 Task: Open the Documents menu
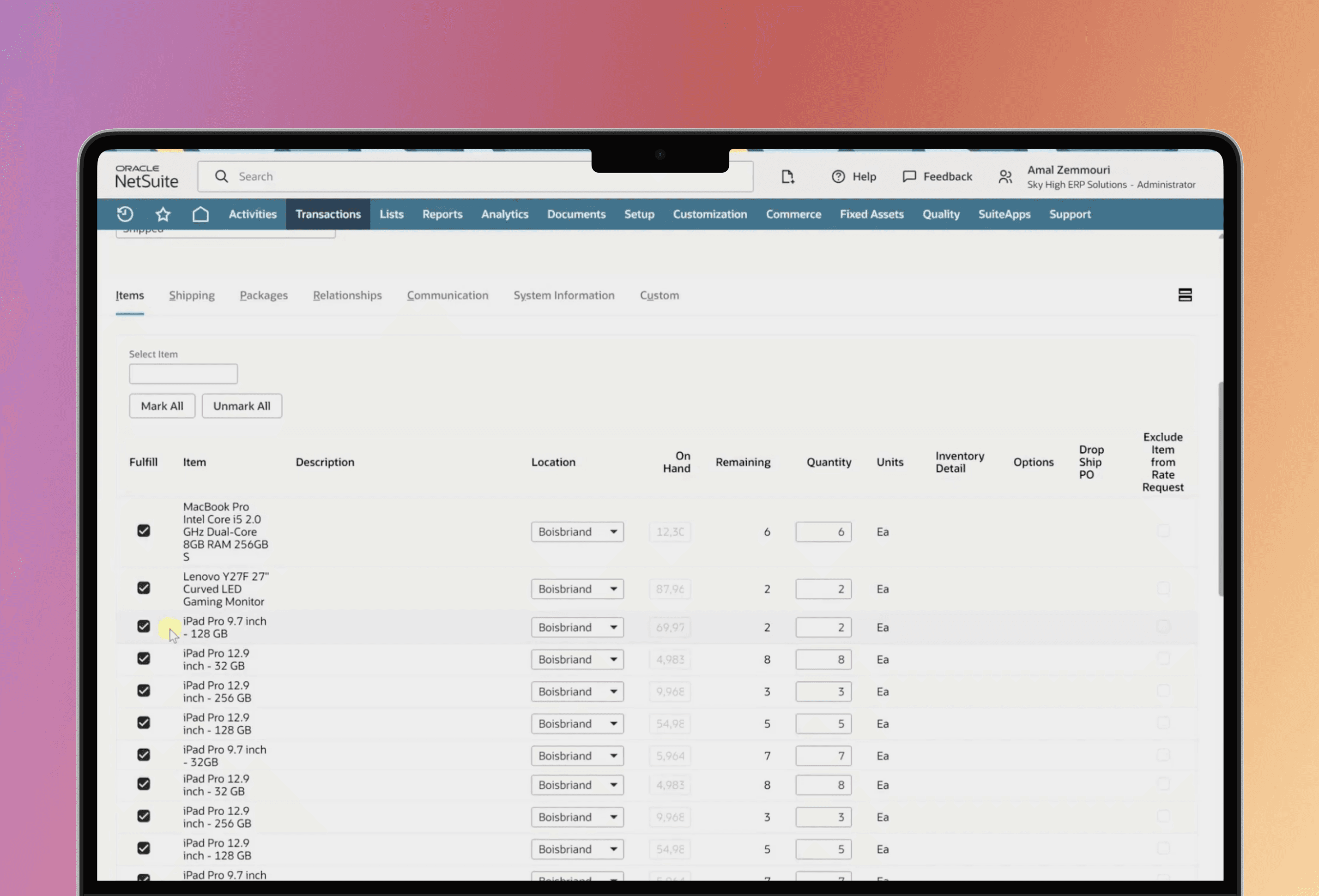pyautogui.click(x=576, y=214)
